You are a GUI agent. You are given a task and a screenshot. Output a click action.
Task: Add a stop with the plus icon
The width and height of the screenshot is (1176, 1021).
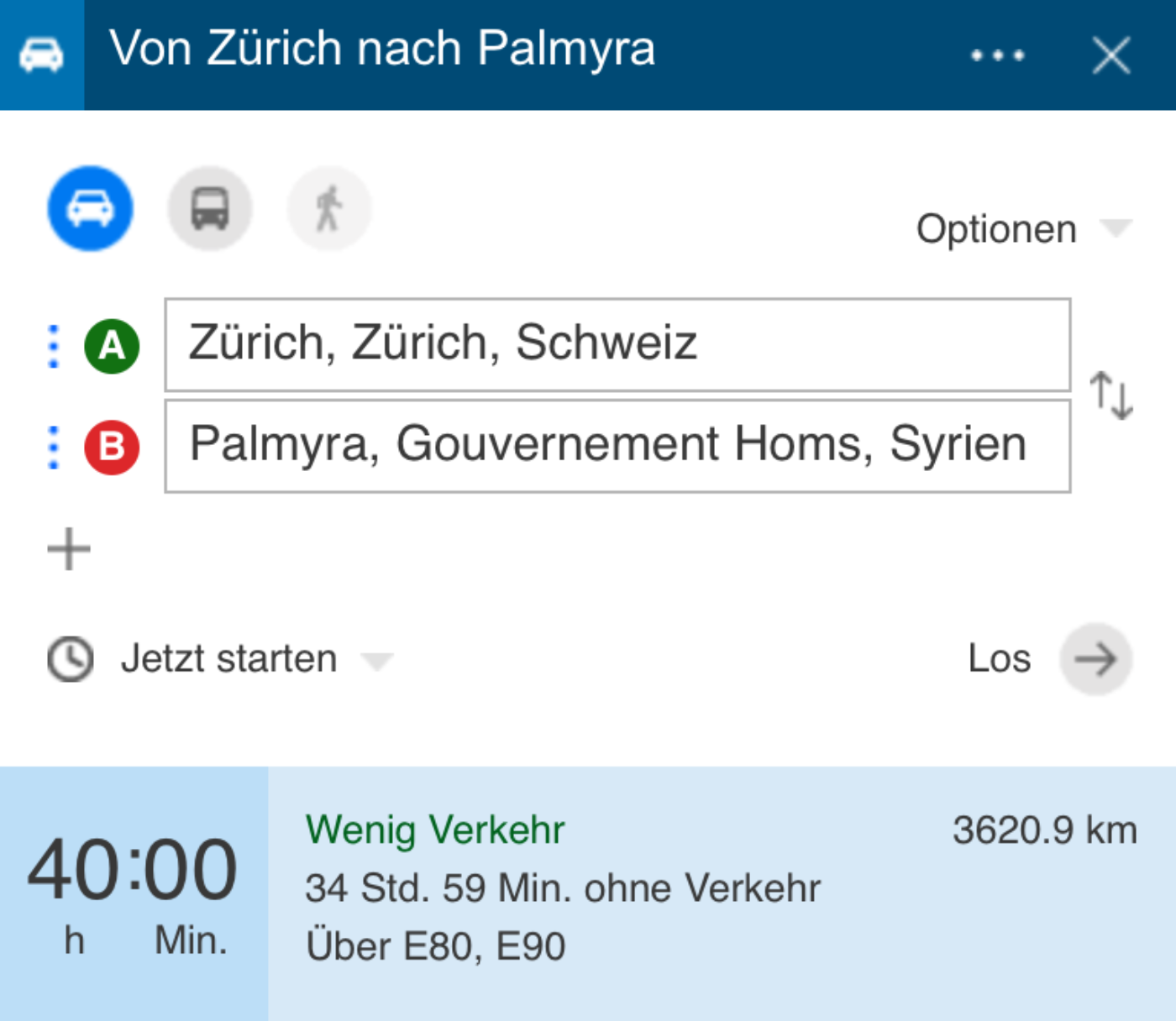tap(70, 547)
